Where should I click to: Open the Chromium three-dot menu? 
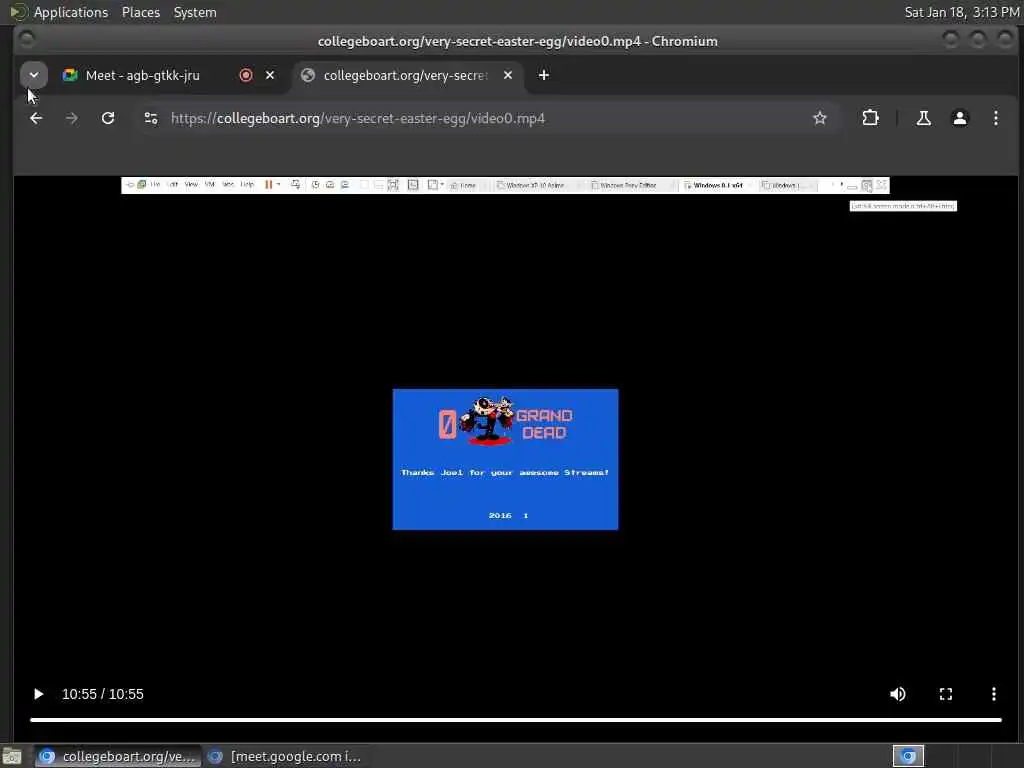tap(995, 118)
